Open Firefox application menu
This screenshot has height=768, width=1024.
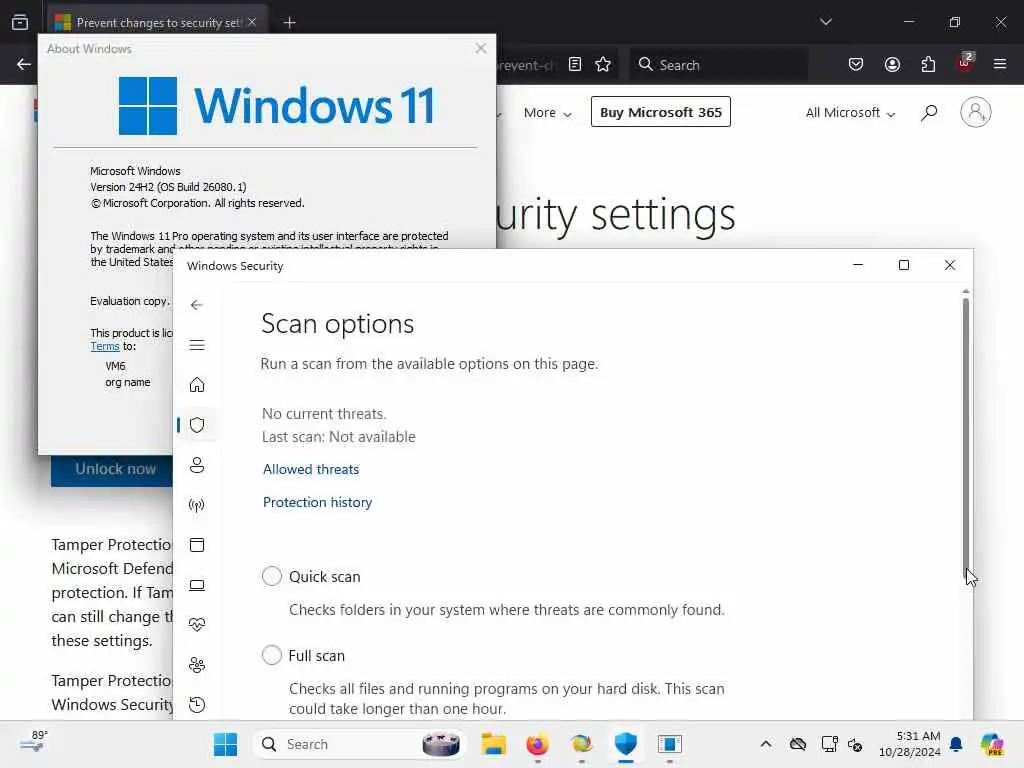click(x=1000, y=64)
